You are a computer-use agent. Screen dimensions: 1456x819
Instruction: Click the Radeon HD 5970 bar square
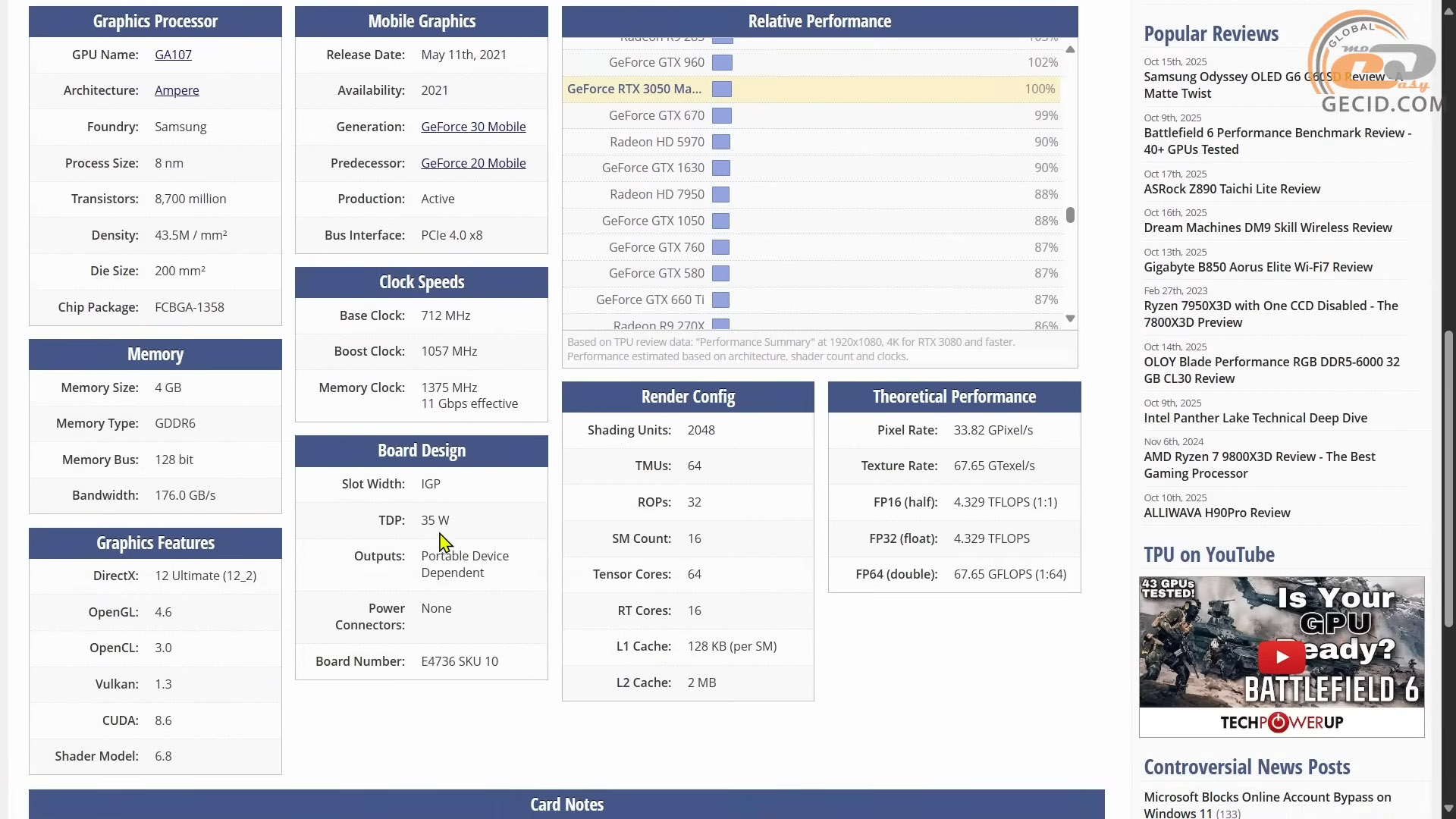721,142
